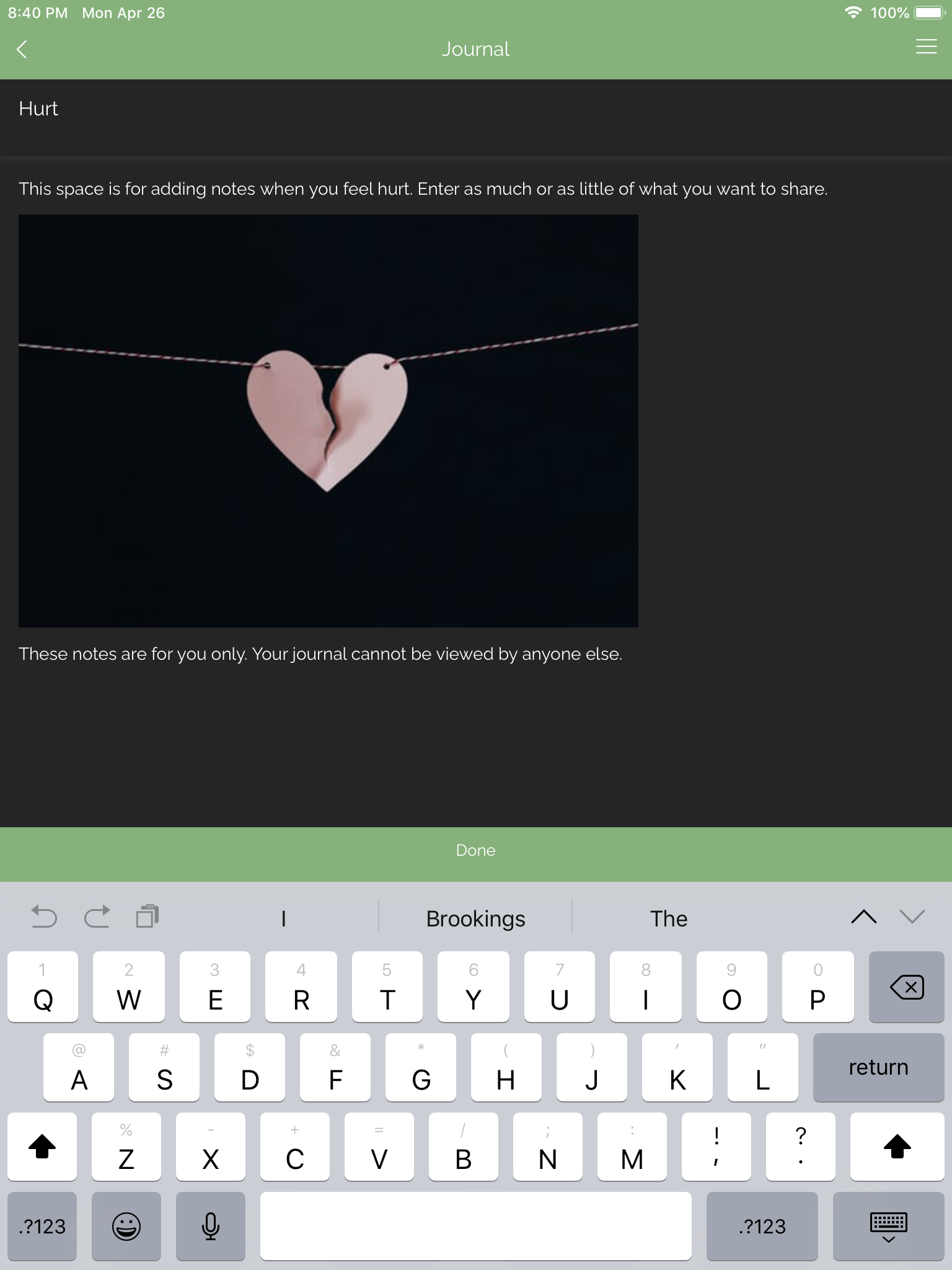Open the emoji keyboard
The image size is (952, 1270).
[126, 1226]
